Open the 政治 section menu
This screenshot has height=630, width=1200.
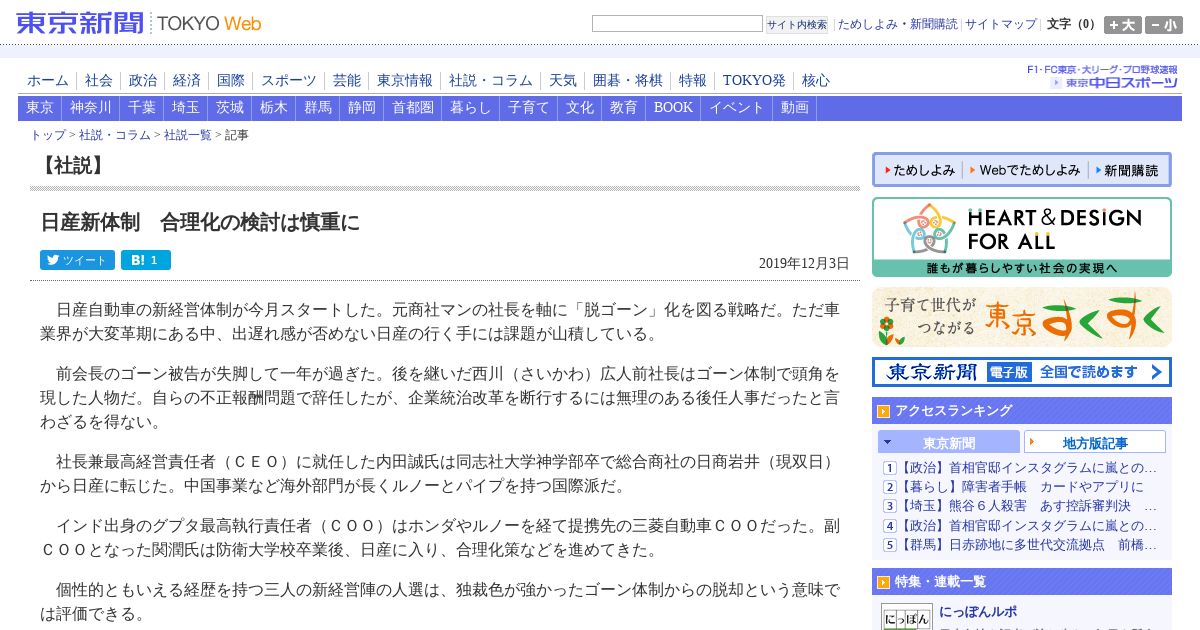(x=143, y=80)
